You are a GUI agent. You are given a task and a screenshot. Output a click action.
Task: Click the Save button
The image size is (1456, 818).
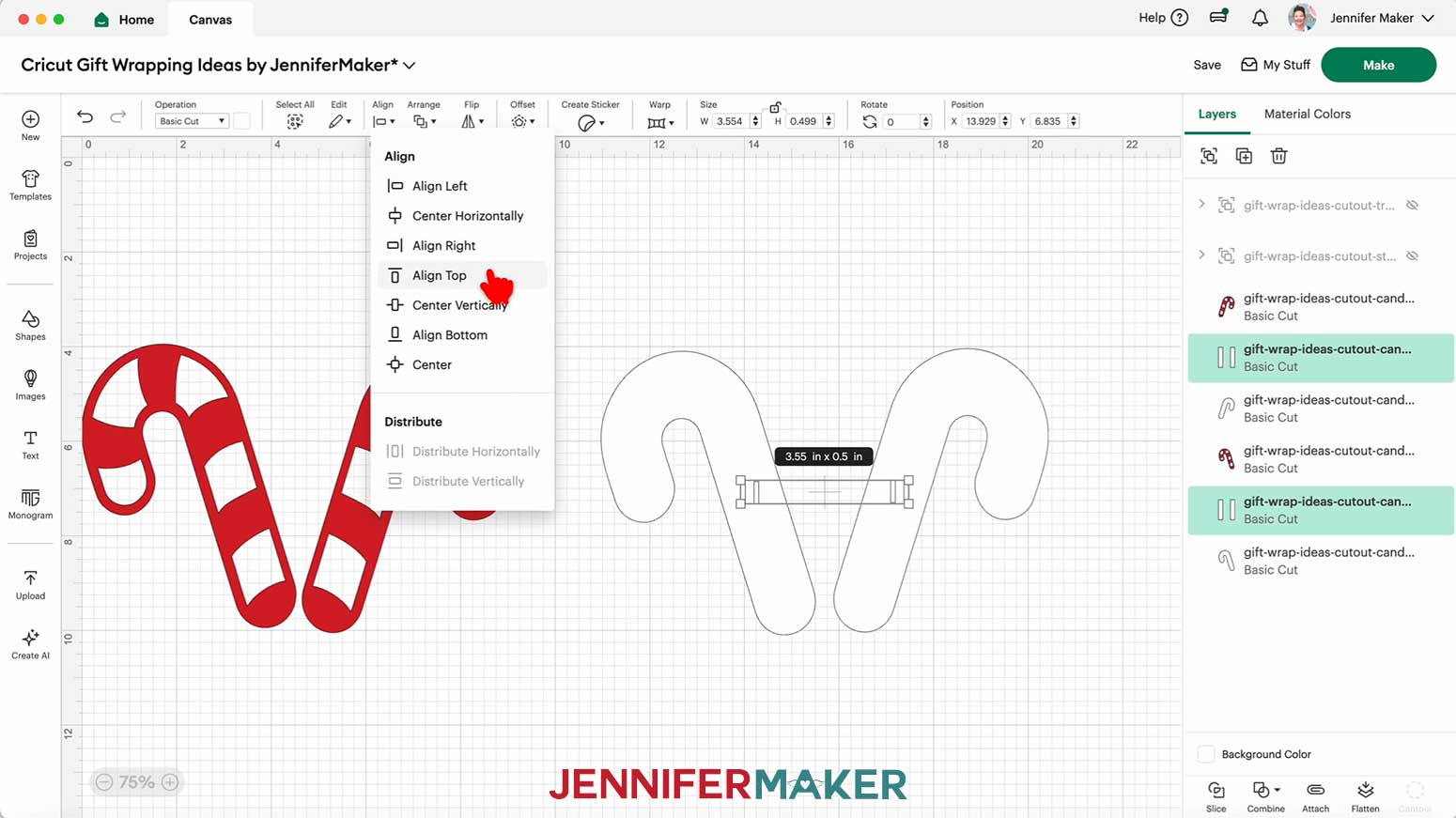[x=1207, y=65]
